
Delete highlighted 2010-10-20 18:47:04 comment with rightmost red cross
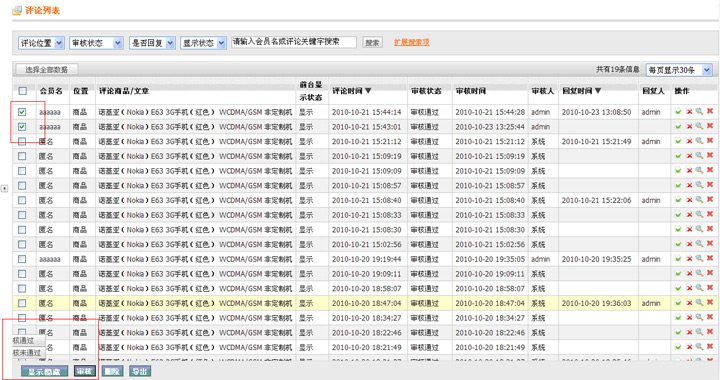pyautogui.click(x=710, y=302)
